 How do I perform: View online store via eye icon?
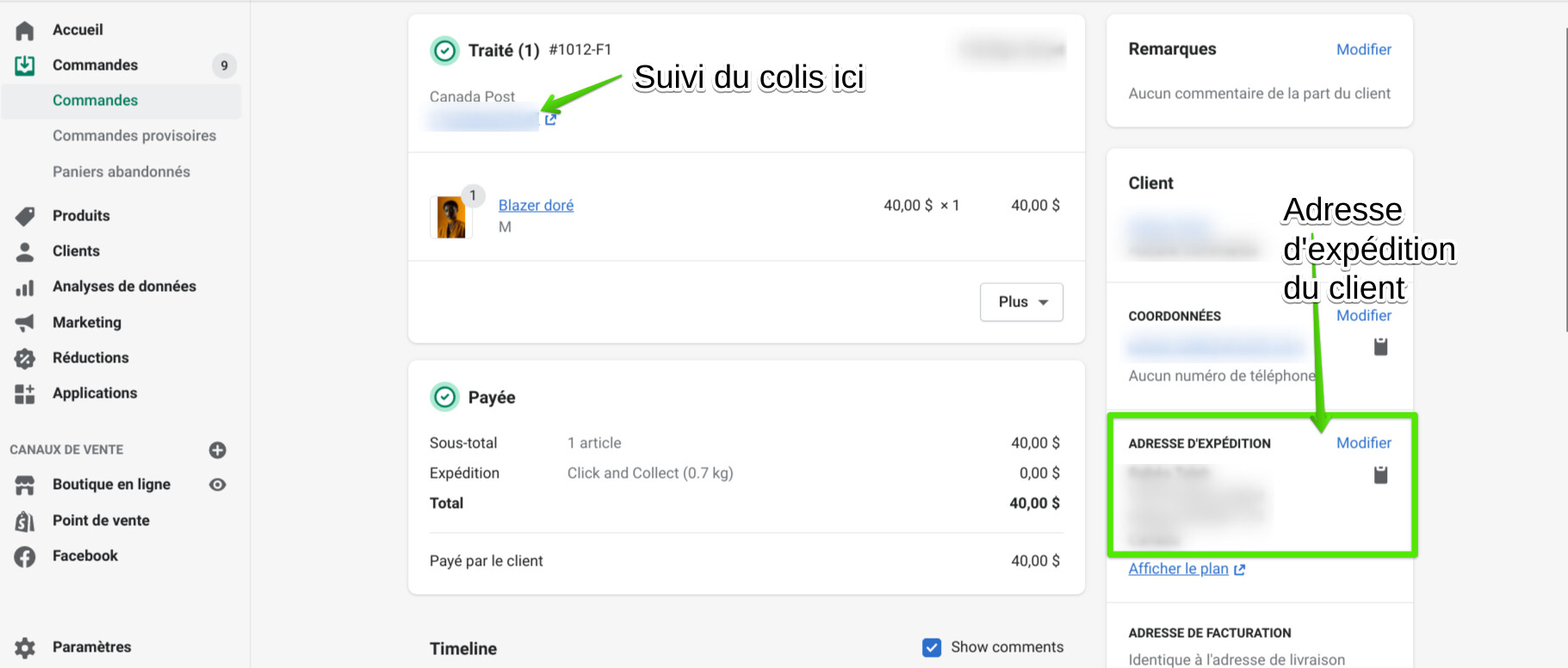[218, 485]
